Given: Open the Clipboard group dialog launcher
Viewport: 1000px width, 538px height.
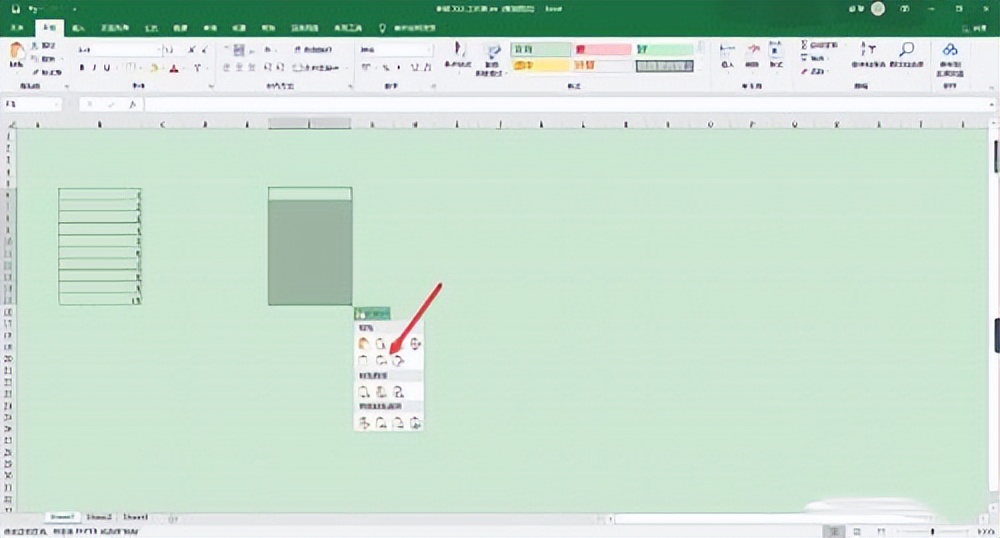Looking at the screenshot, I should pos(66,87).
